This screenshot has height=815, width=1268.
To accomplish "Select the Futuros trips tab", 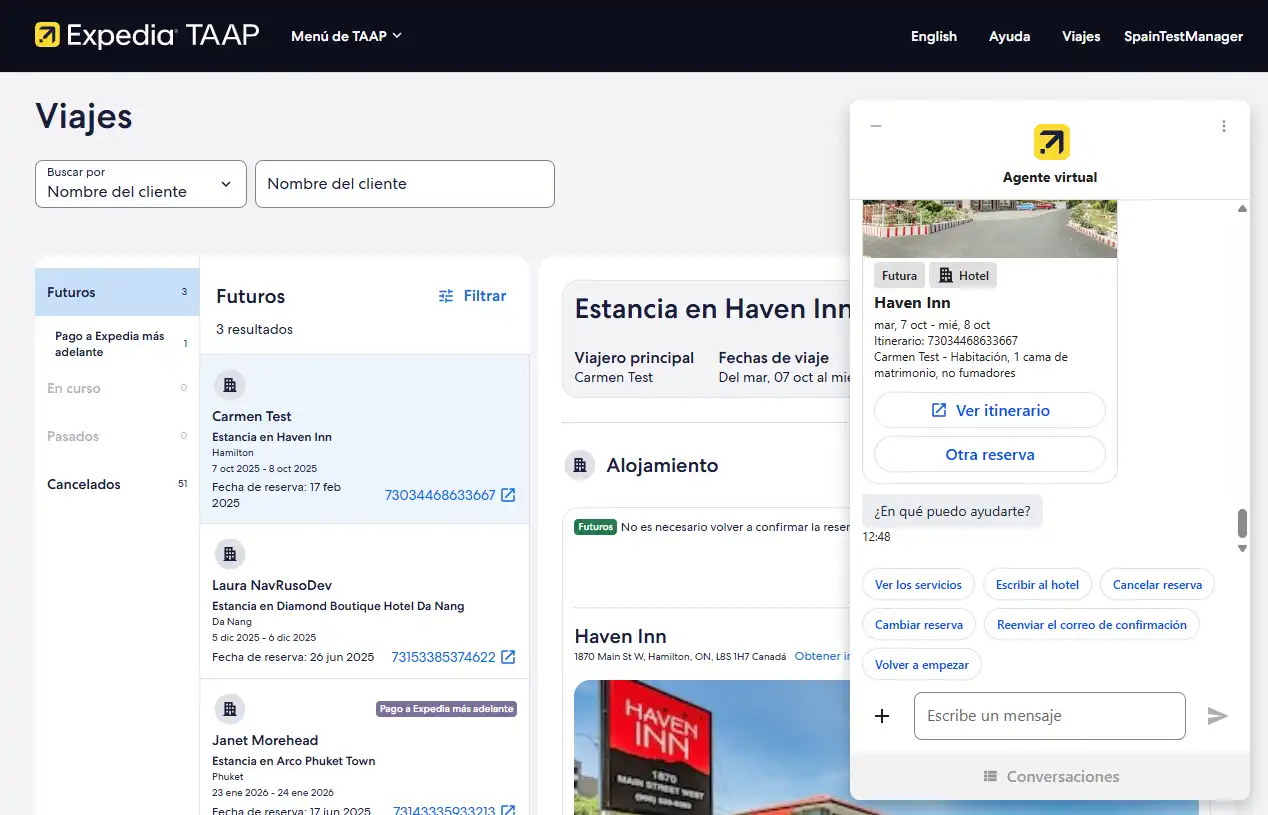I will pos(117,292).
